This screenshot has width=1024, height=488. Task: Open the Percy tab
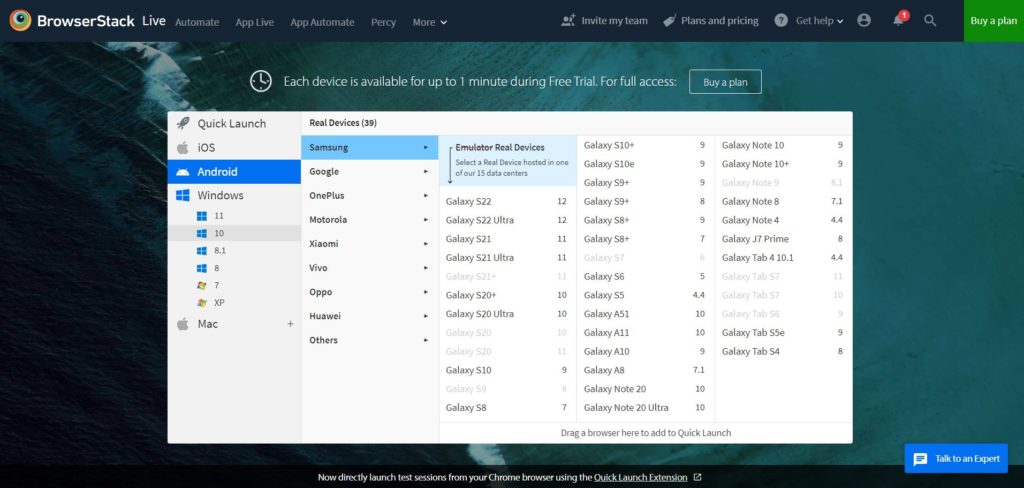[x=383, y=22]
